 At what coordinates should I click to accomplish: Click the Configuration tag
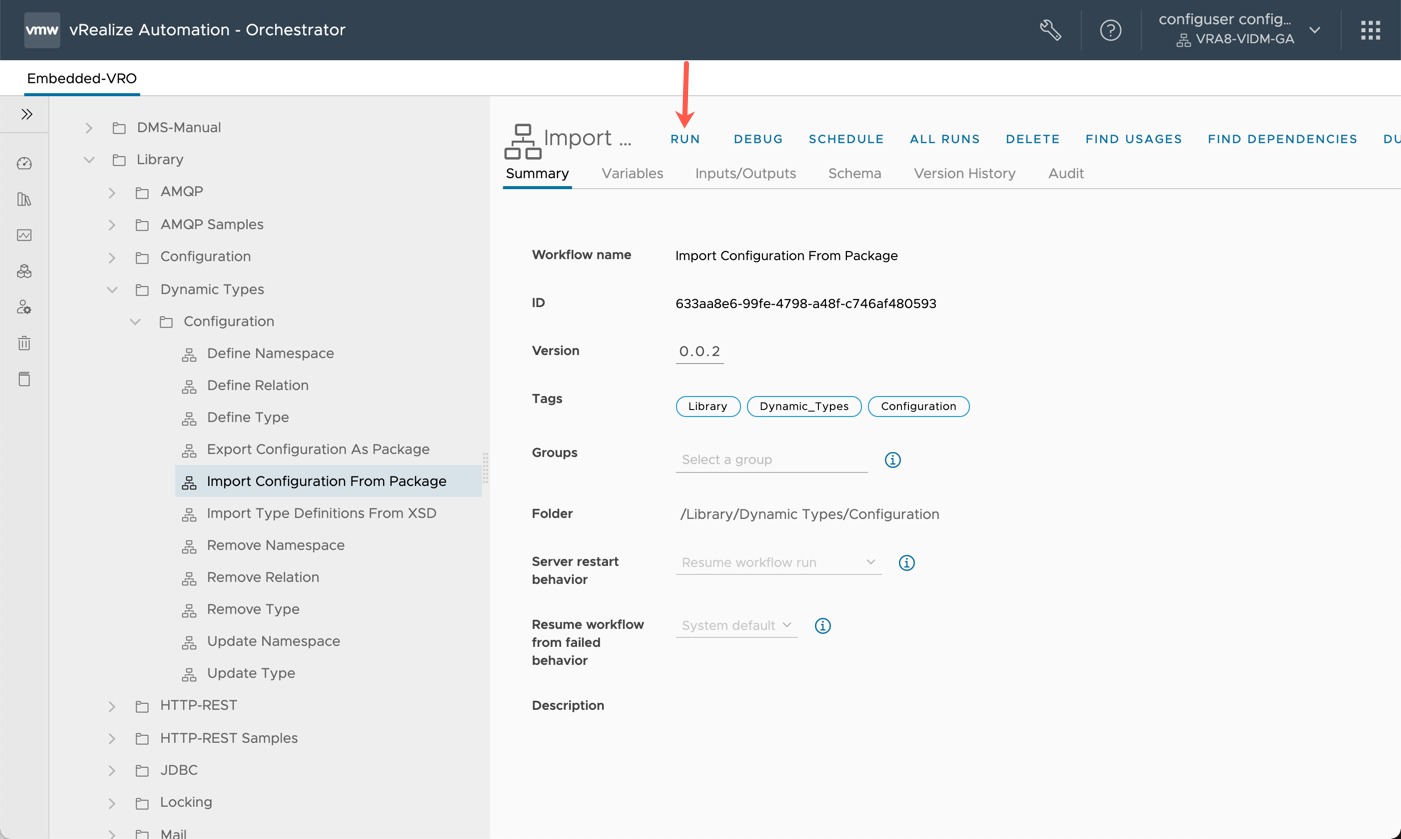click(x=919, y=406)
